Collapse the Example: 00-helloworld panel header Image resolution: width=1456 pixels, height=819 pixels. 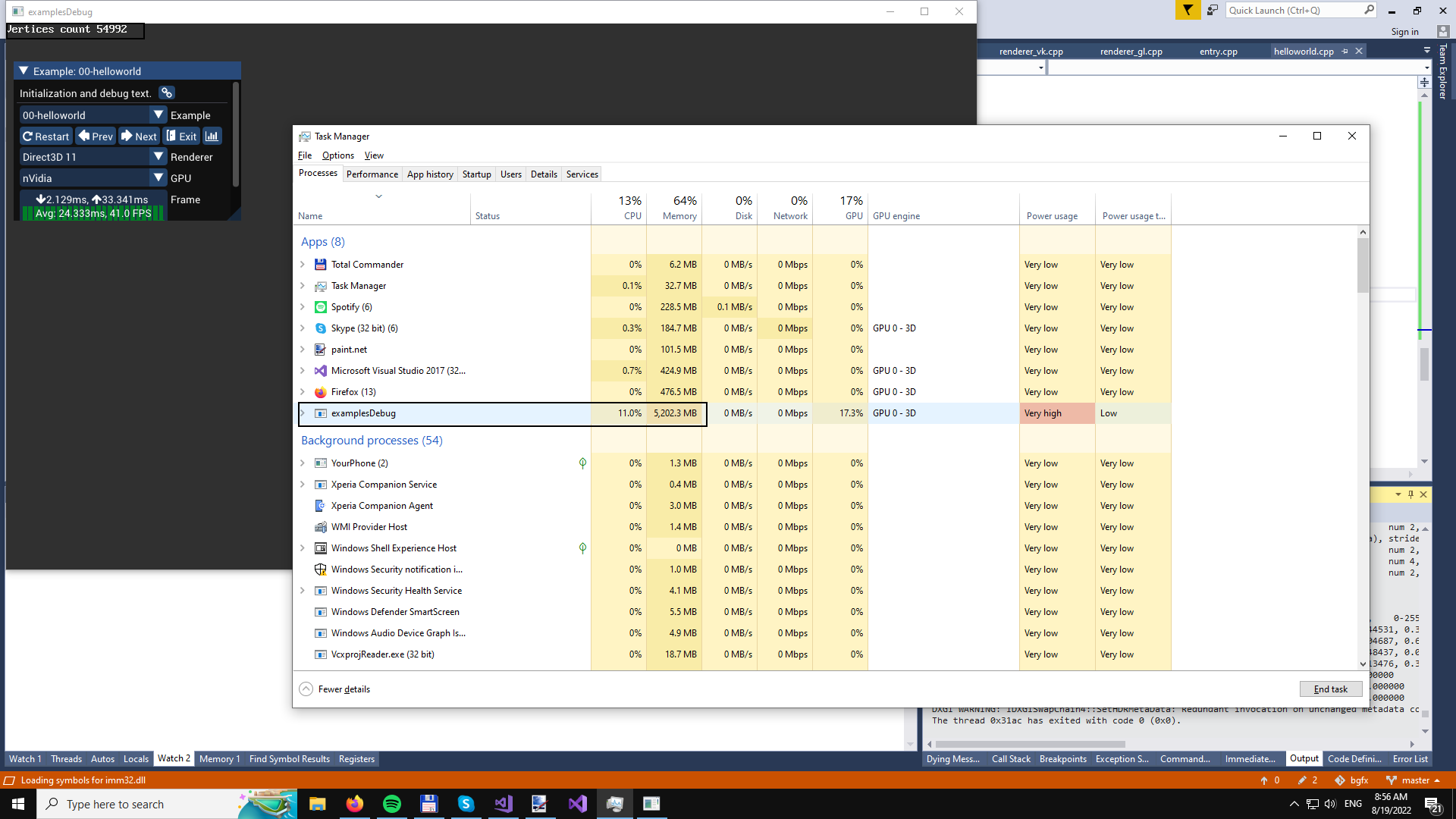point(24,71)
